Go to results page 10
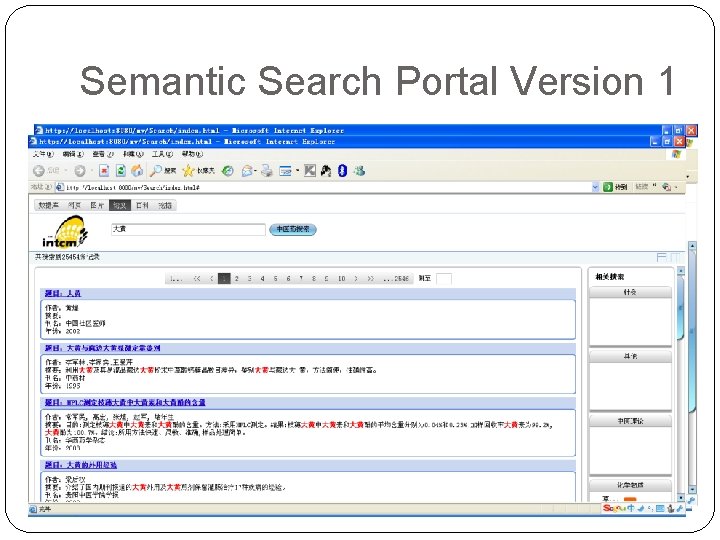The image size is (720, 540). (x=342, y=278)
